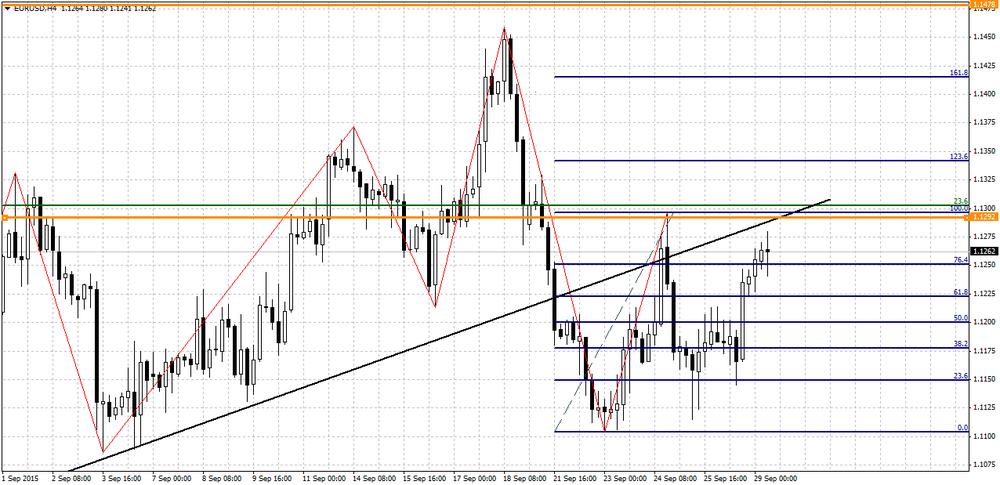
Task: Click the 11 Sep 00:00 time label
Action: 325,477
